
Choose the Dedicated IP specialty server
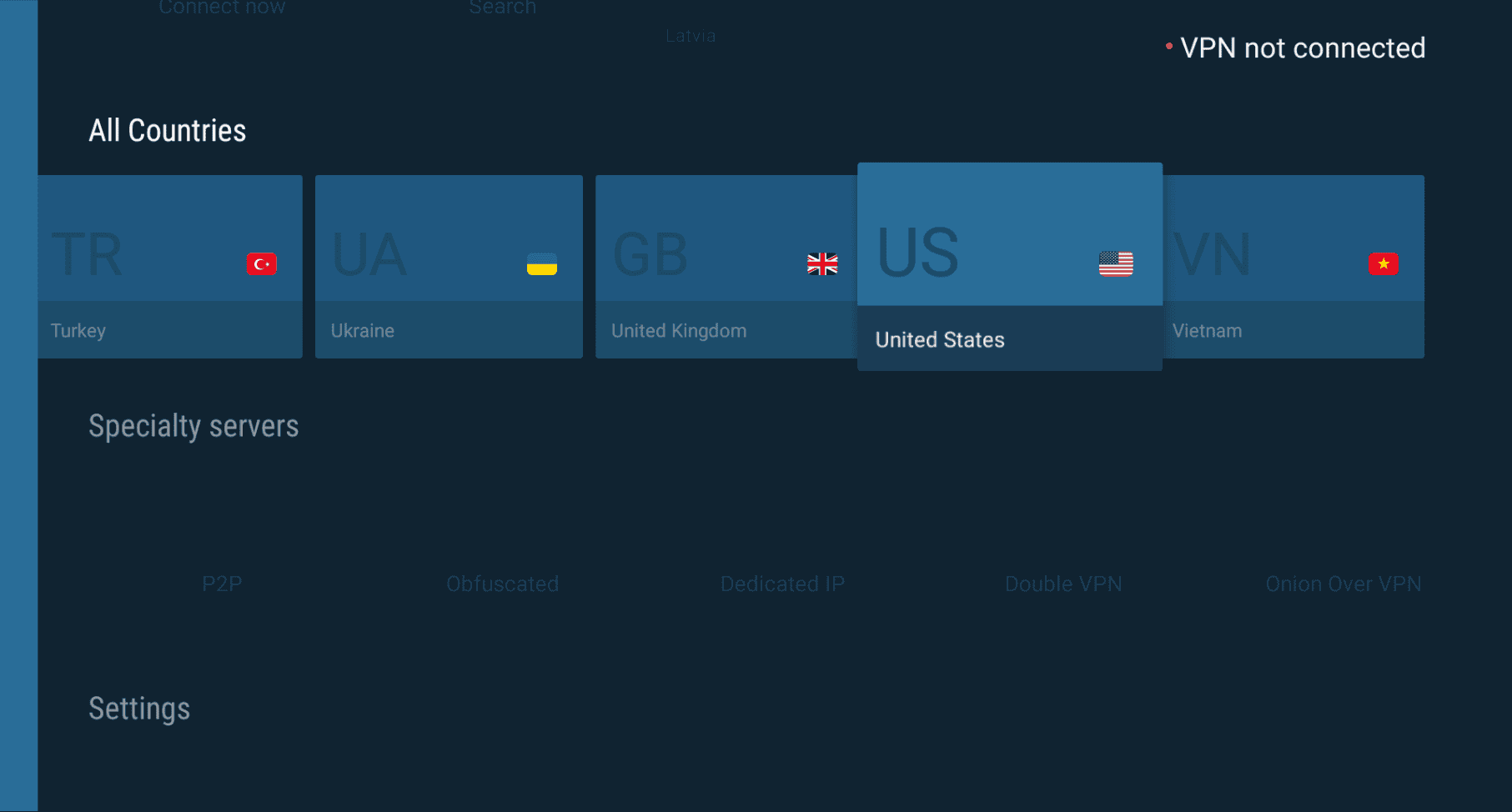pos(782,584)
